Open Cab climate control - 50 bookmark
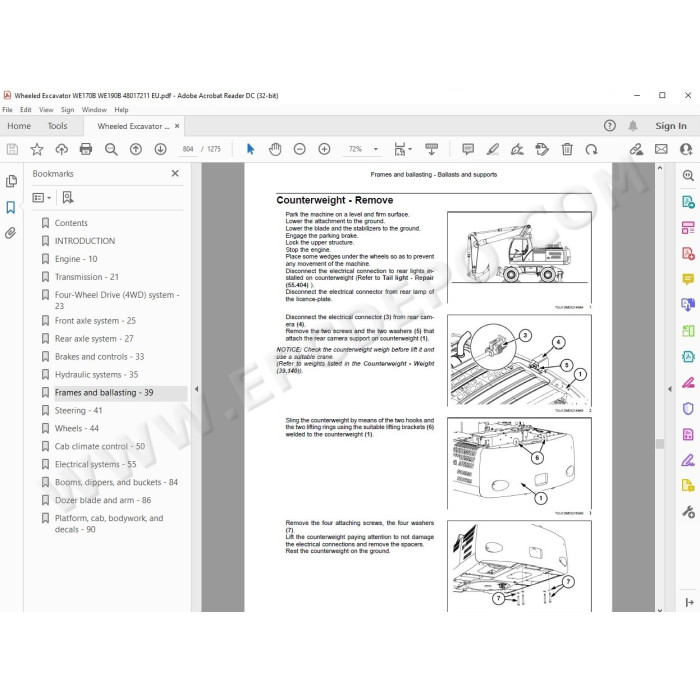Screen dimensions: 700x700 [100, 446]
